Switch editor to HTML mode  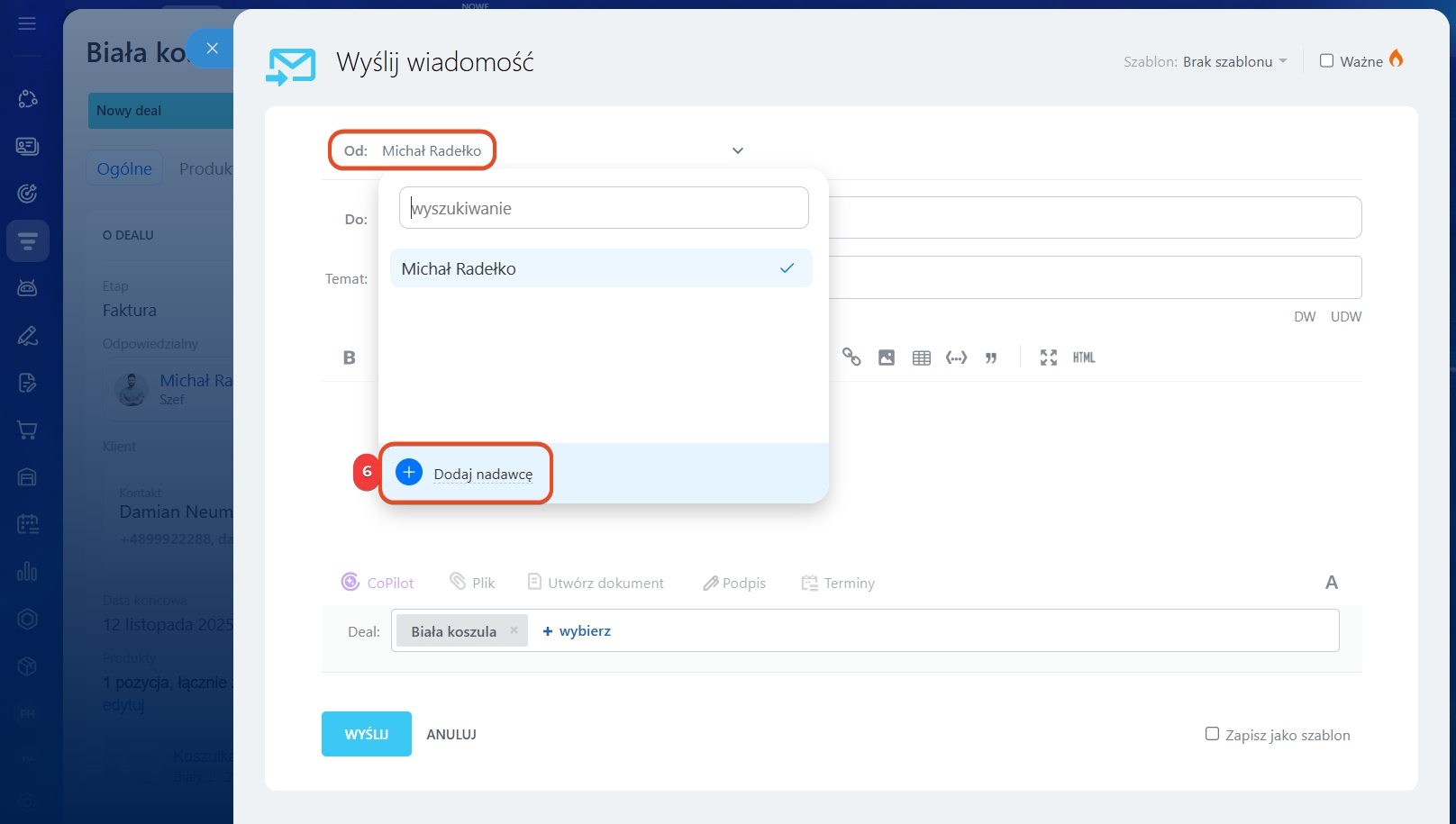1084,358
